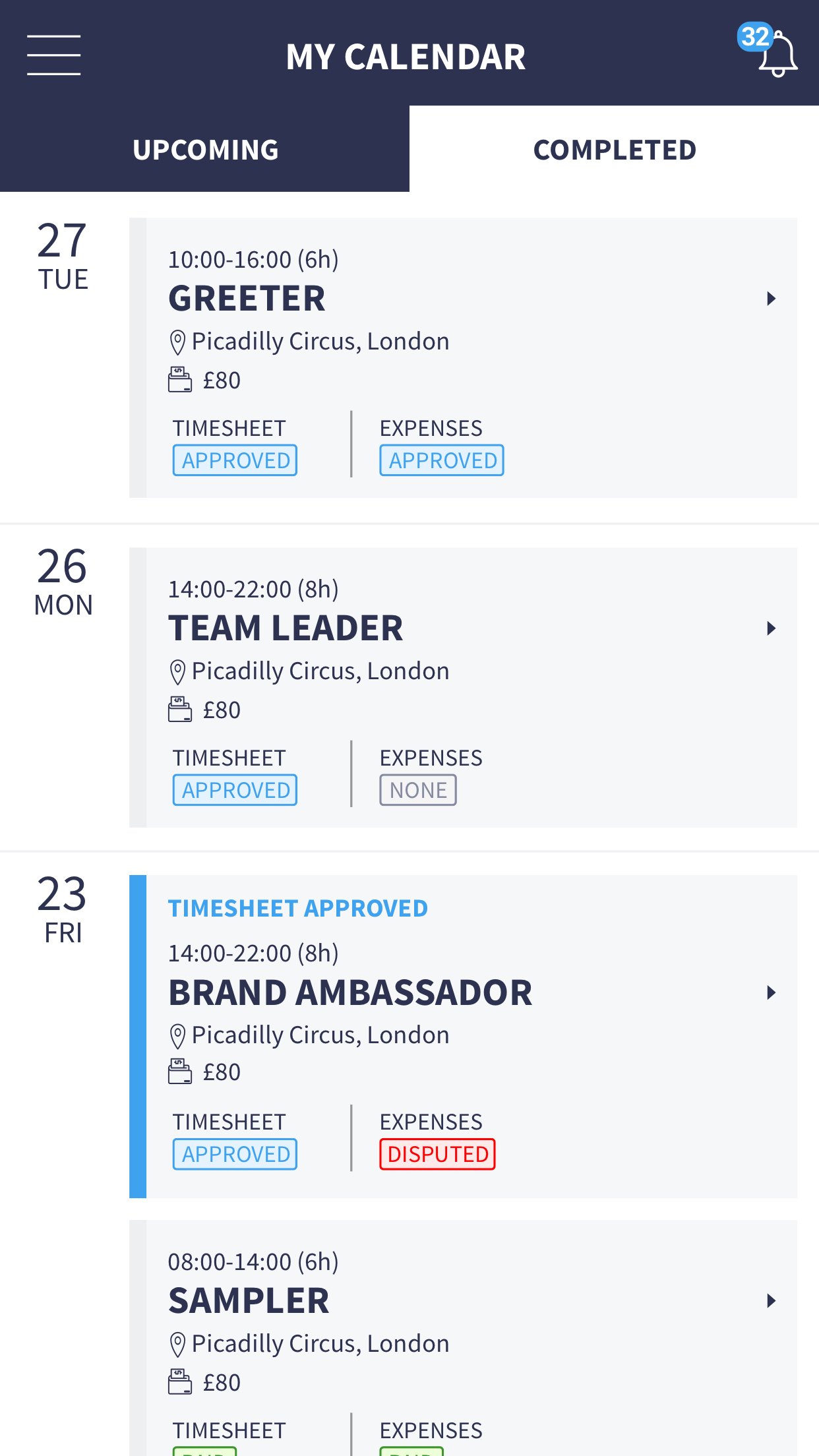Tap the None expenses badge on Team Leader

418,790
